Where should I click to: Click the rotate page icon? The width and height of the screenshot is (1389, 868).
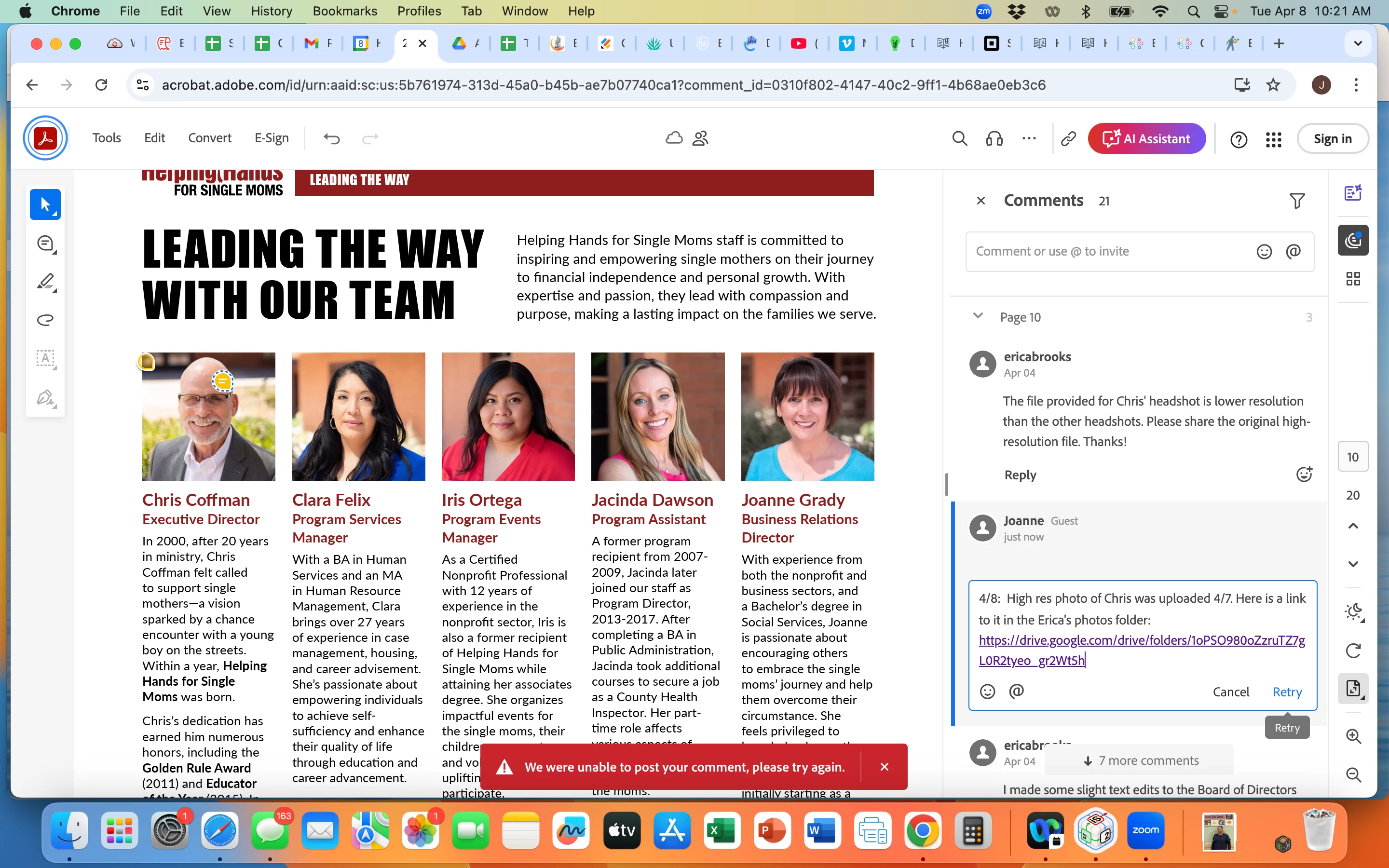1353,651
